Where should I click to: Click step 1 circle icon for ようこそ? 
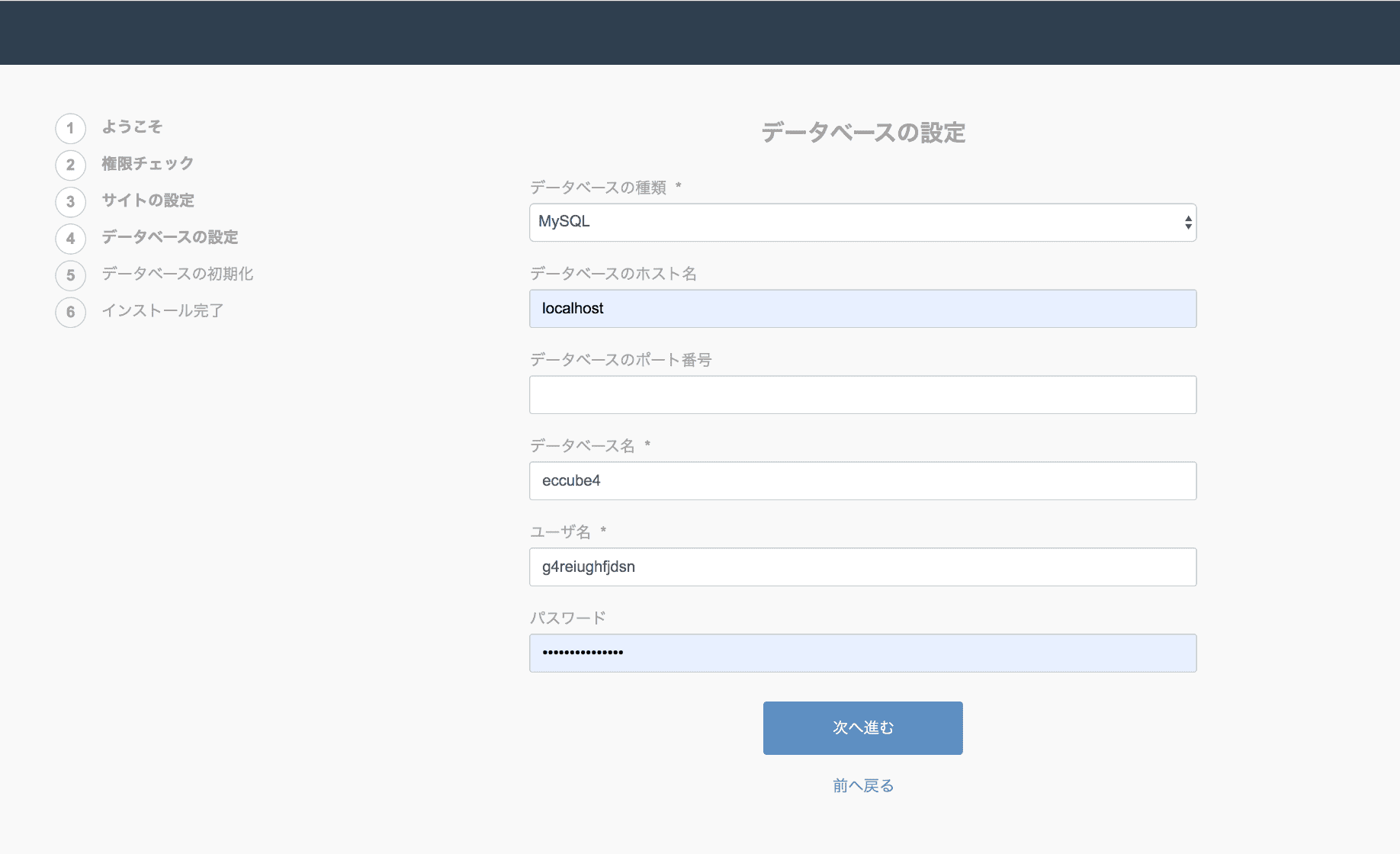[x=71, y=128]
